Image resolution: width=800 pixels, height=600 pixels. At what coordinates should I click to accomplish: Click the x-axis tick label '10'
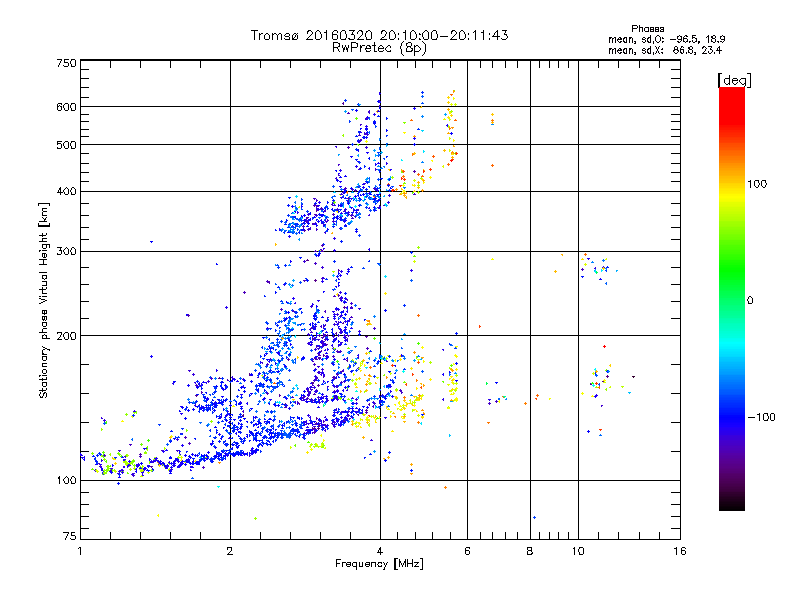(x=578, y=551)
